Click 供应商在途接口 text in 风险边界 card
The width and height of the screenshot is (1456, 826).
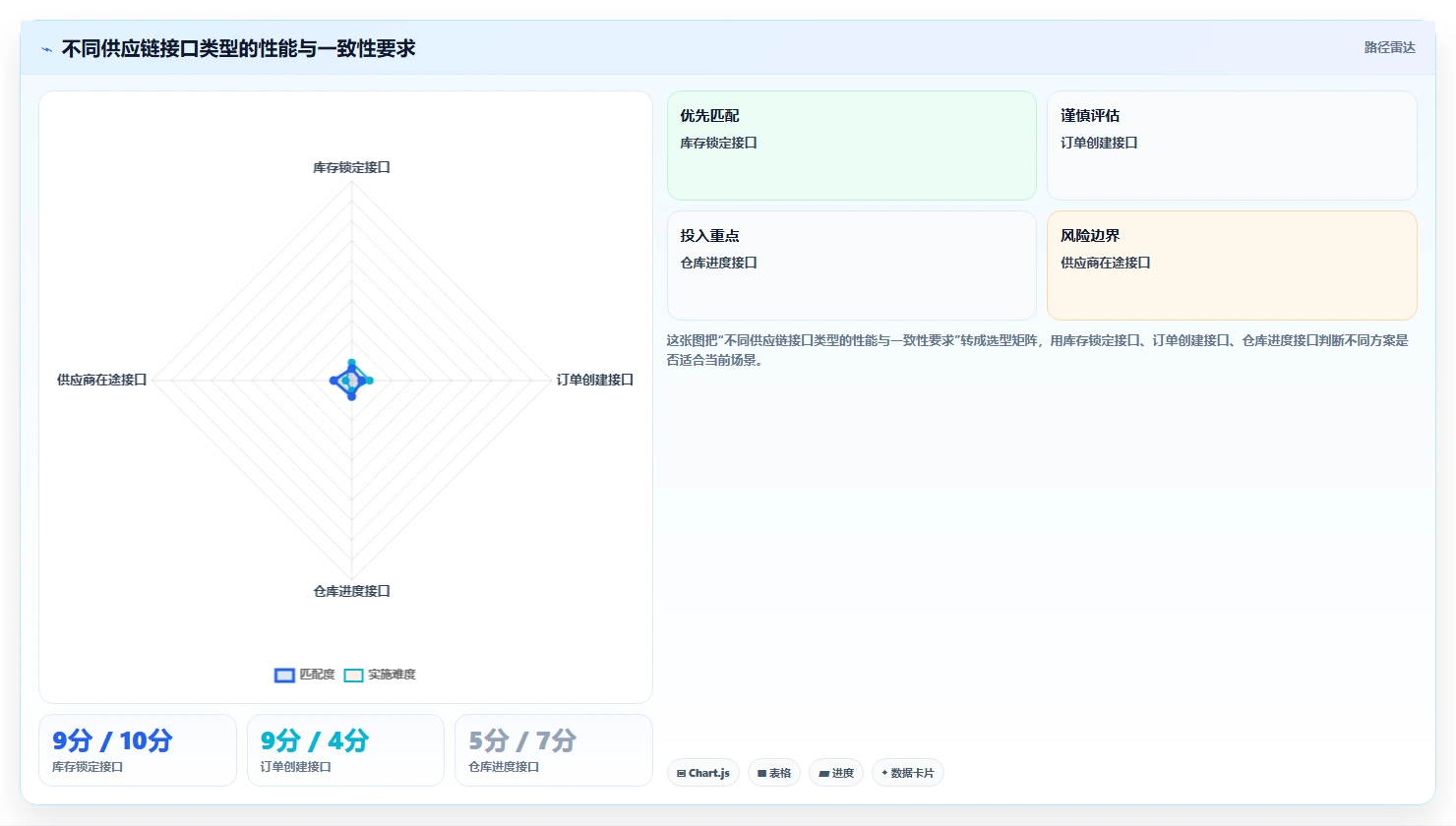coord(1106,263)
